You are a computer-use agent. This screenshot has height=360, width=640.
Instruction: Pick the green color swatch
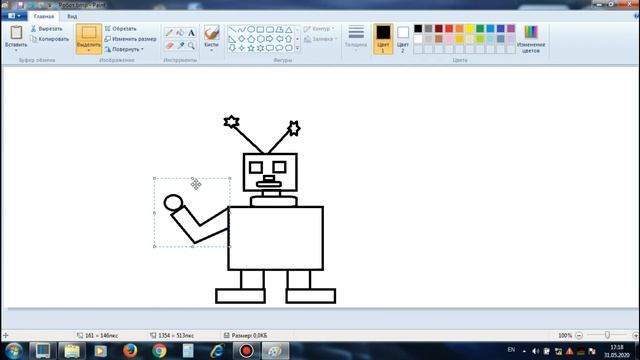coord(480,29)
